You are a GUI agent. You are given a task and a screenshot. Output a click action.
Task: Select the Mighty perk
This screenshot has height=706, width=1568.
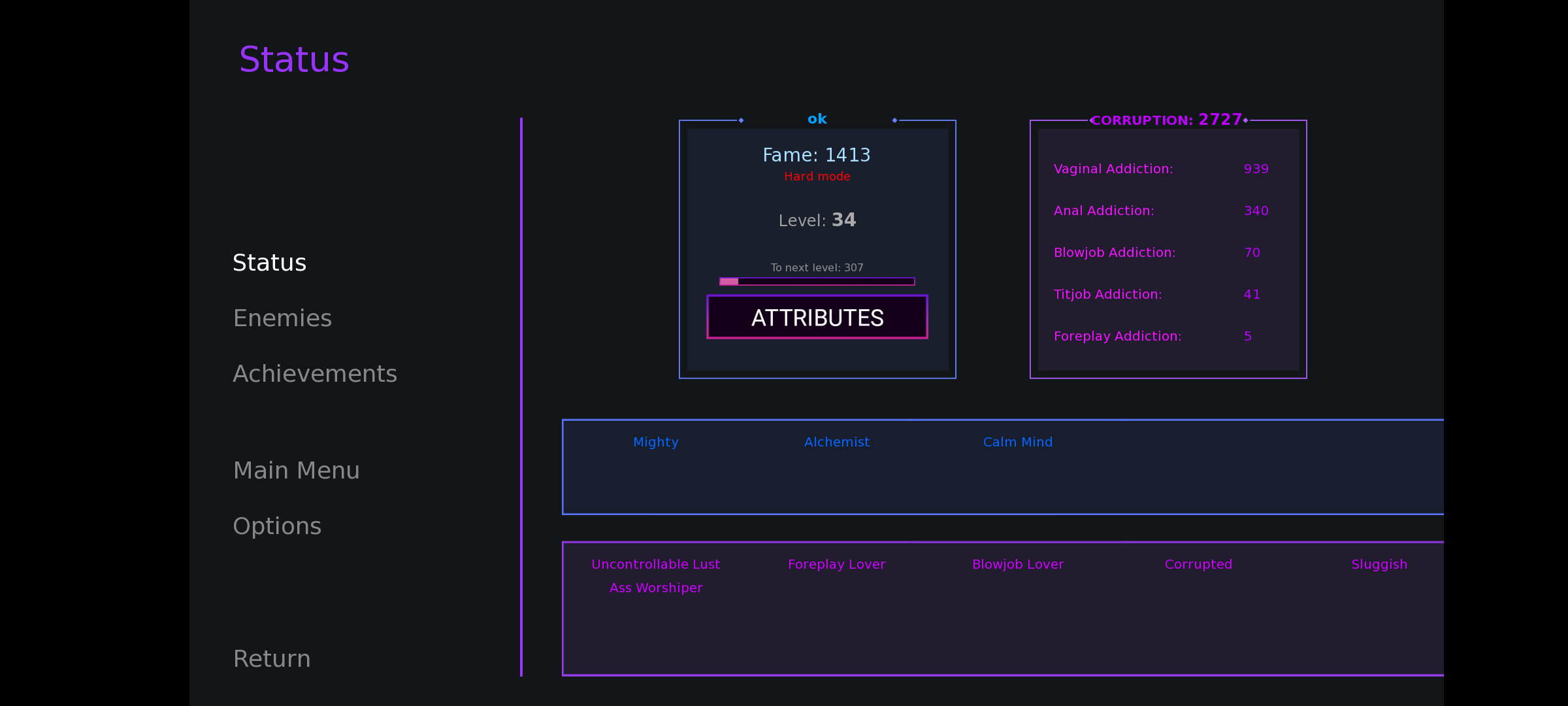656,443
